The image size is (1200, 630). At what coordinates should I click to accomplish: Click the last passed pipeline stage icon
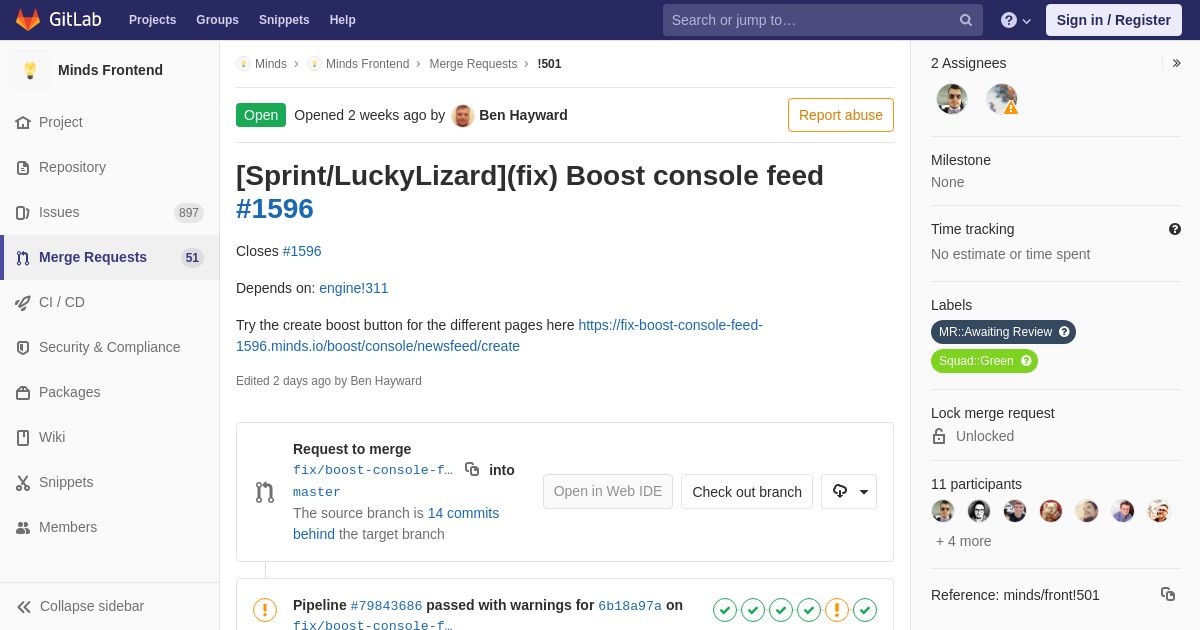[865, 610]
